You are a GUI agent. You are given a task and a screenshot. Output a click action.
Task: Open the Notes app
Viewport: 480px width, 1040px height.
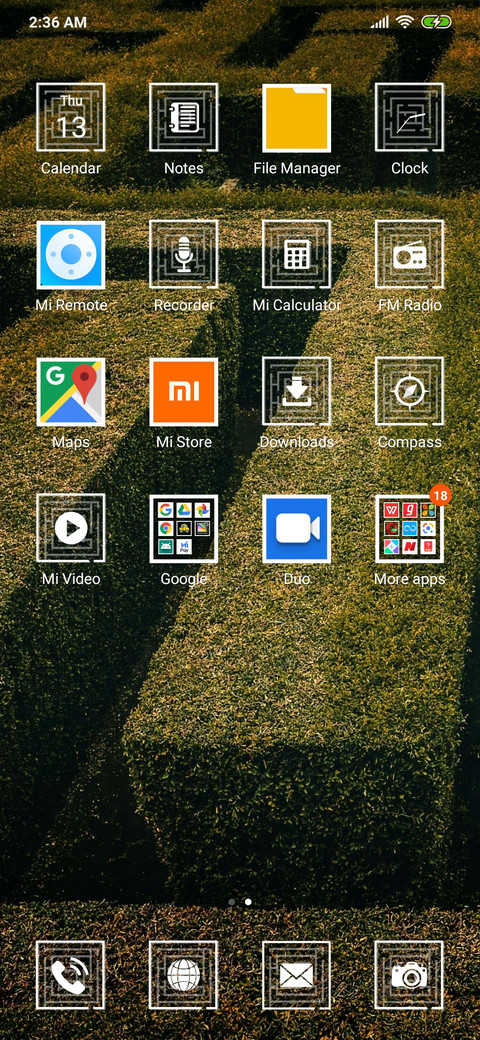(184, 117)
